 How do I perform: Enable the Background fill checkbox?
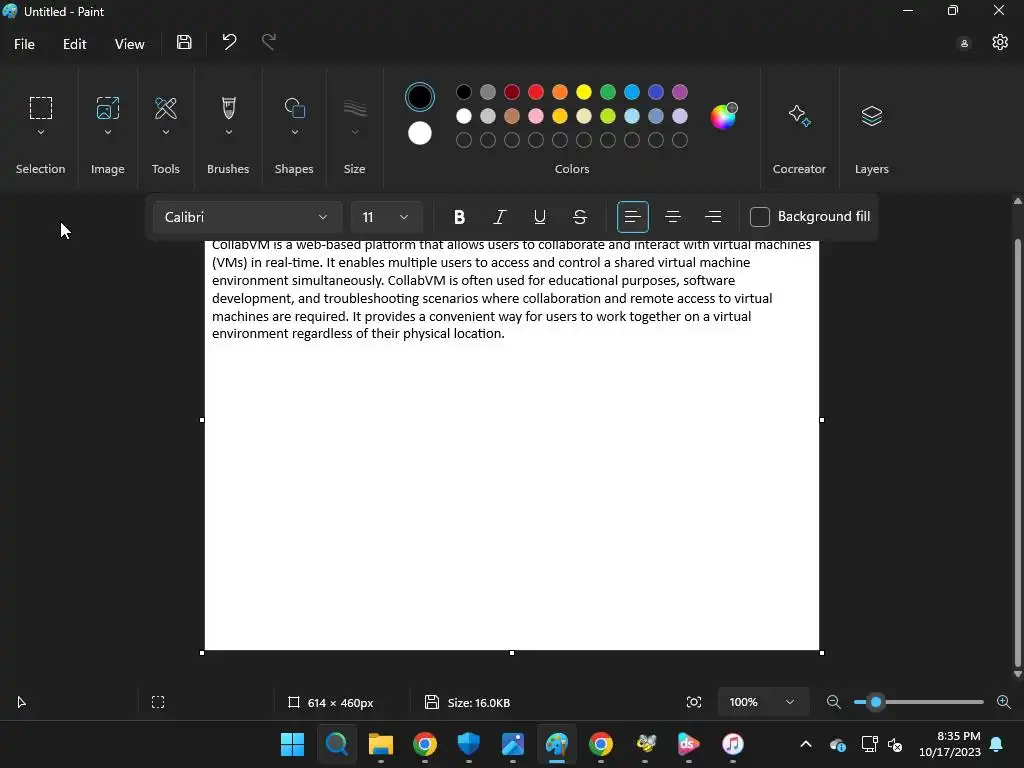point(760,217)
